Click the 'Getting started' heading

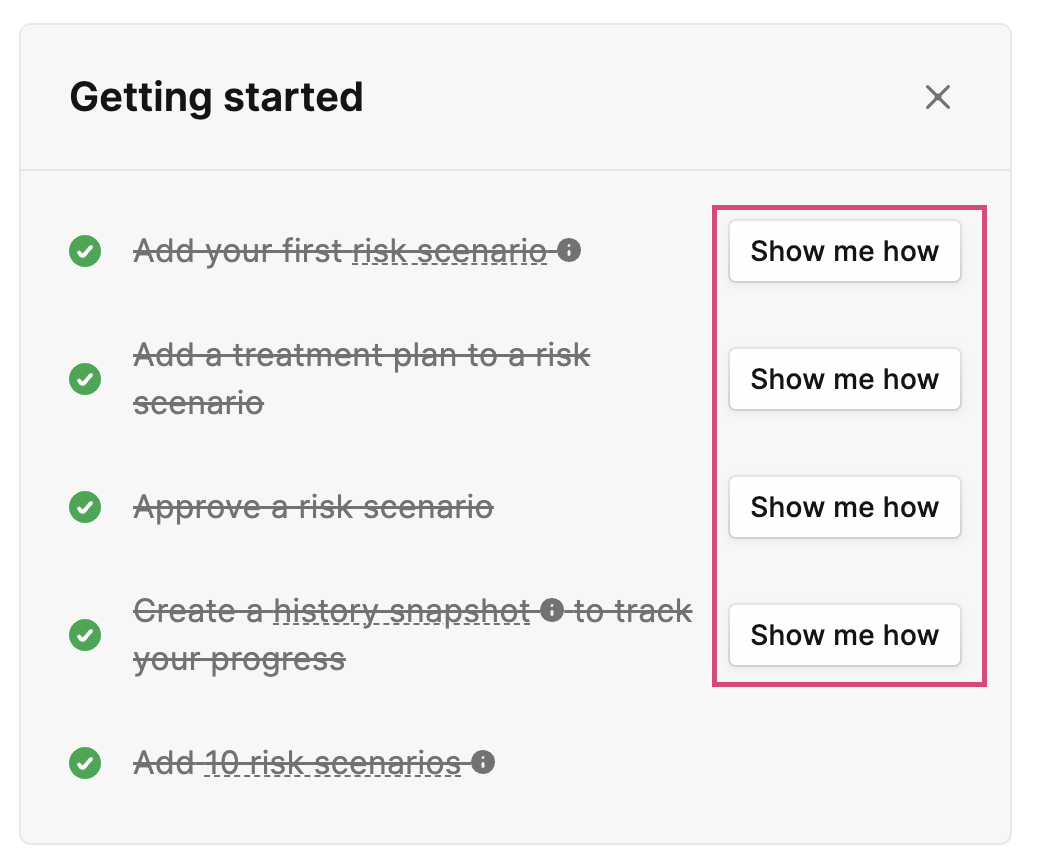[x=216, y=98]
